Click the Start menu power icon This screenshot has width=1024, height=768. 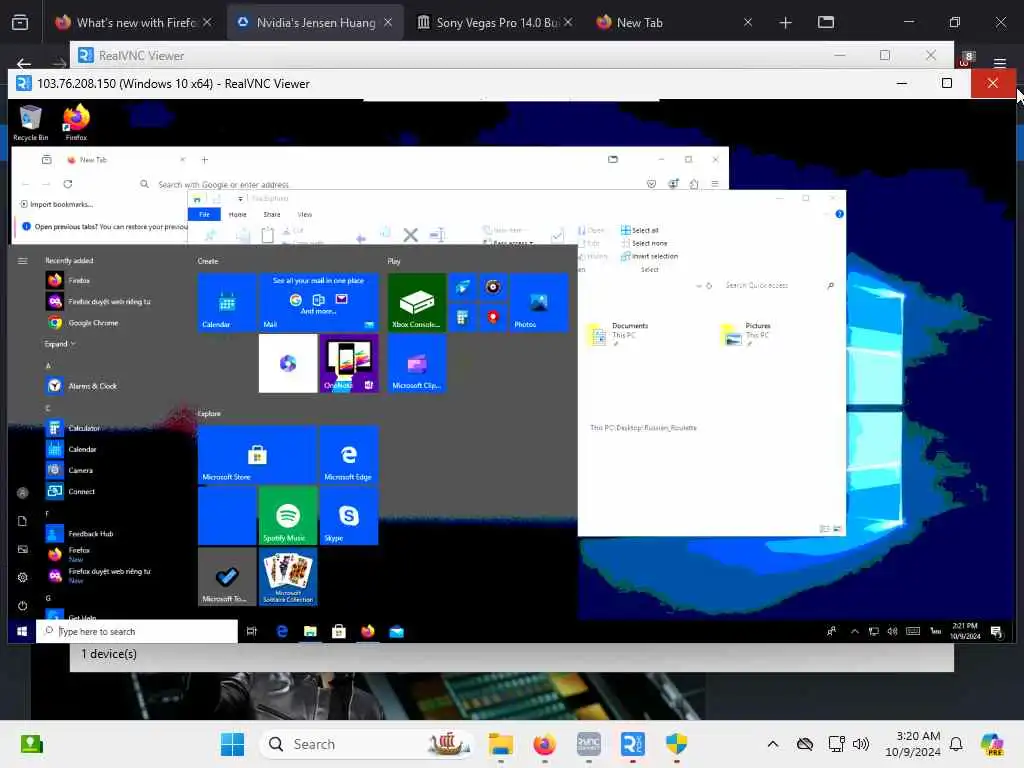coord(22,606)
